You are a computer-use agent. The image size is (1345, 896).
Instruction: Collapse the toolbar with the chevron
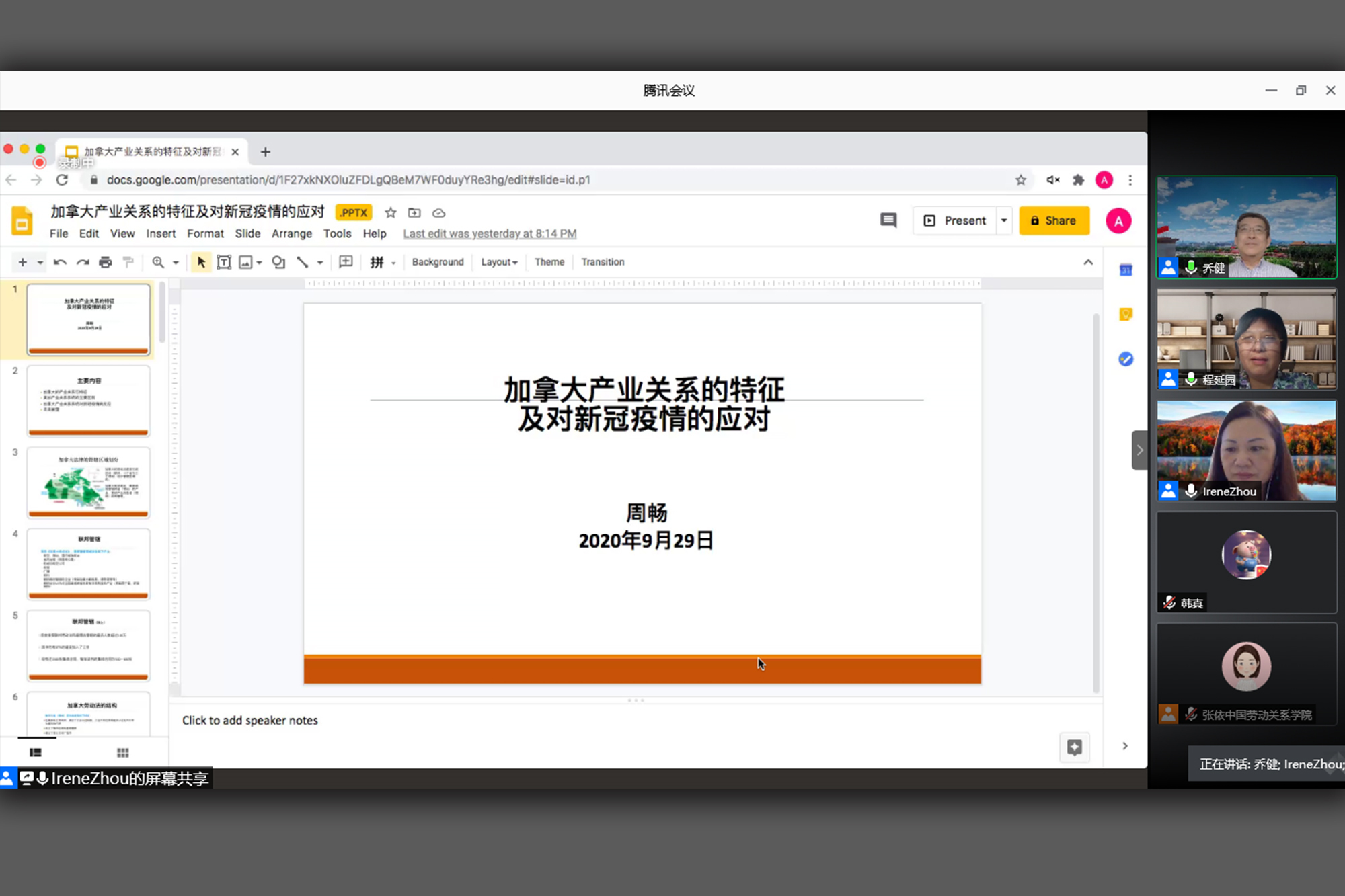1088,262
